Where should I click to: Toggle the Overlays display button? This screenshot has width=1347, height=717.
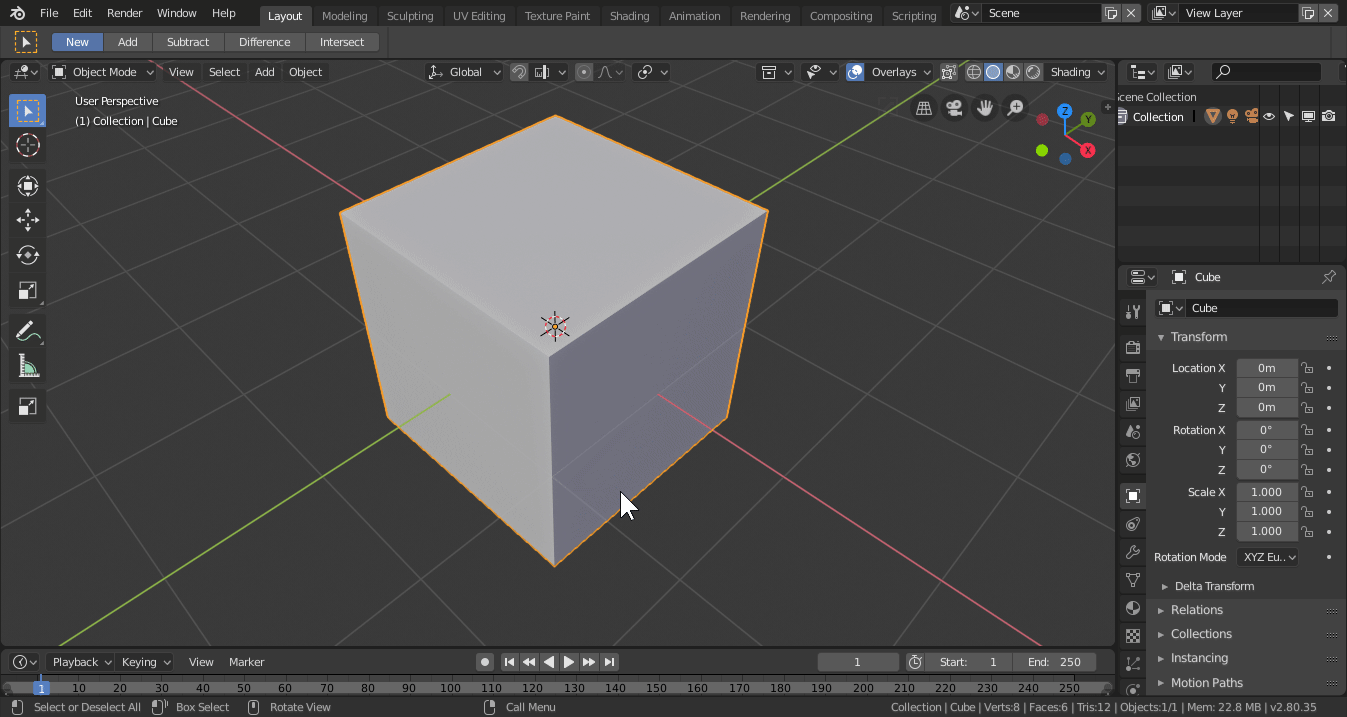coord(855,72)
